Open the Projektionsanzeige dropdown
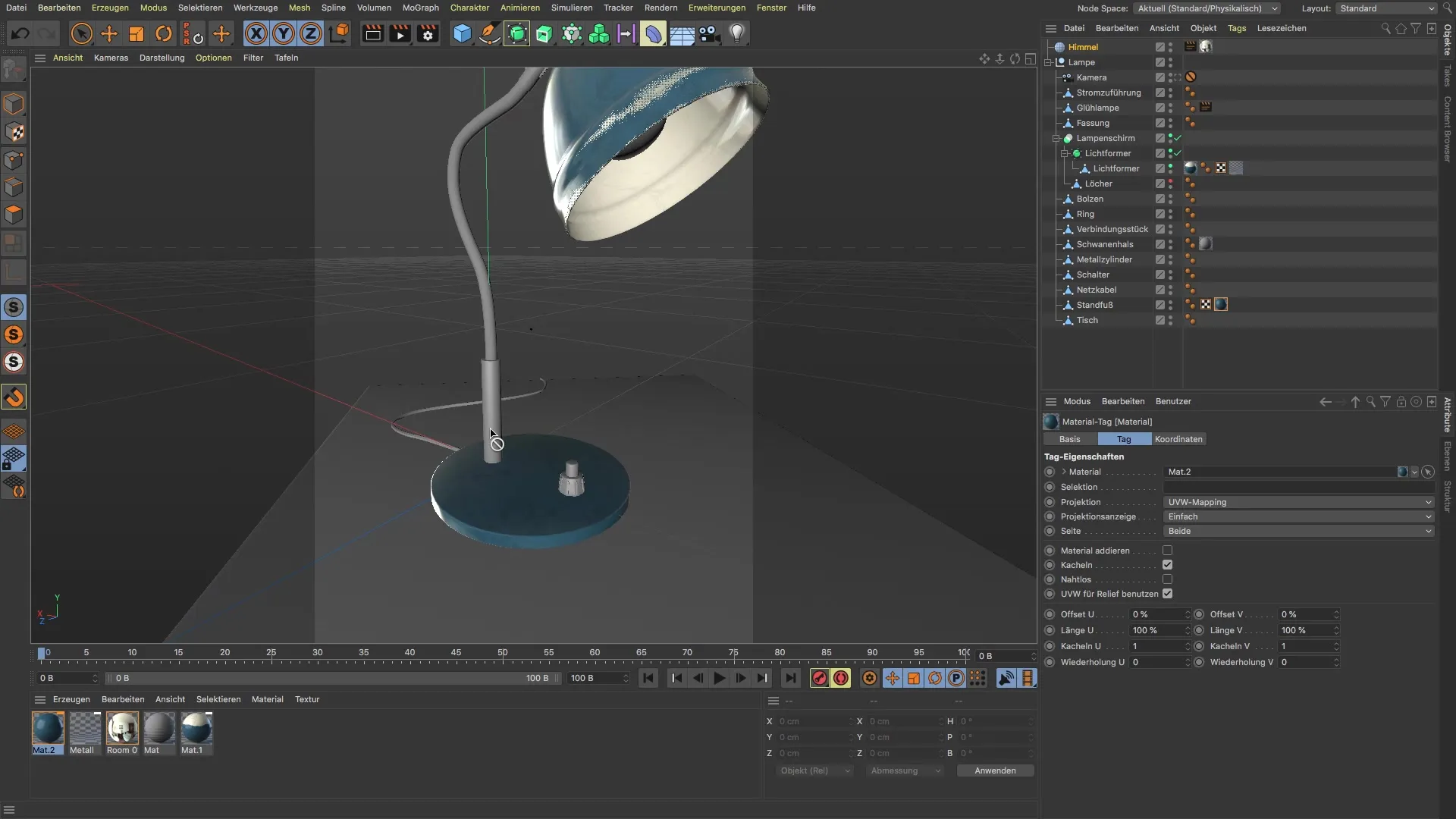The height and width of the screenshot is (819, 1456). [1298, 516]
